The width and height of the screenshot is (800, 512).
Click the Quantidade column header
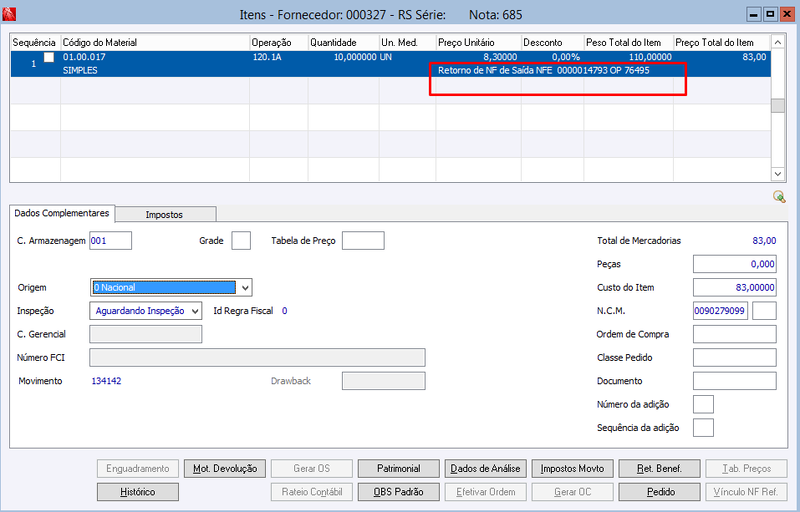pos(344,42)
